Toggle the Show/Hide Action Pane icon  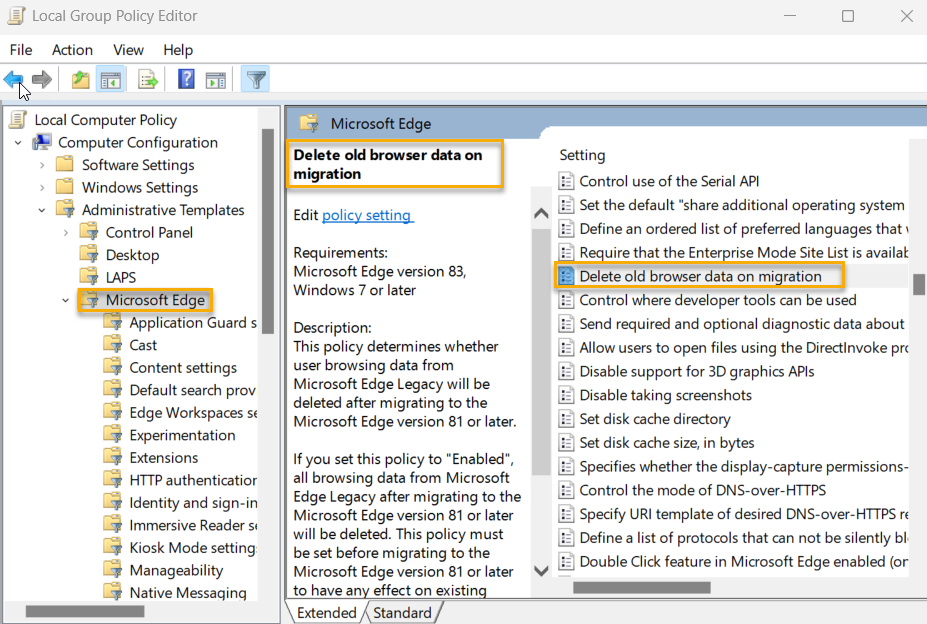(x=215, y=80)
